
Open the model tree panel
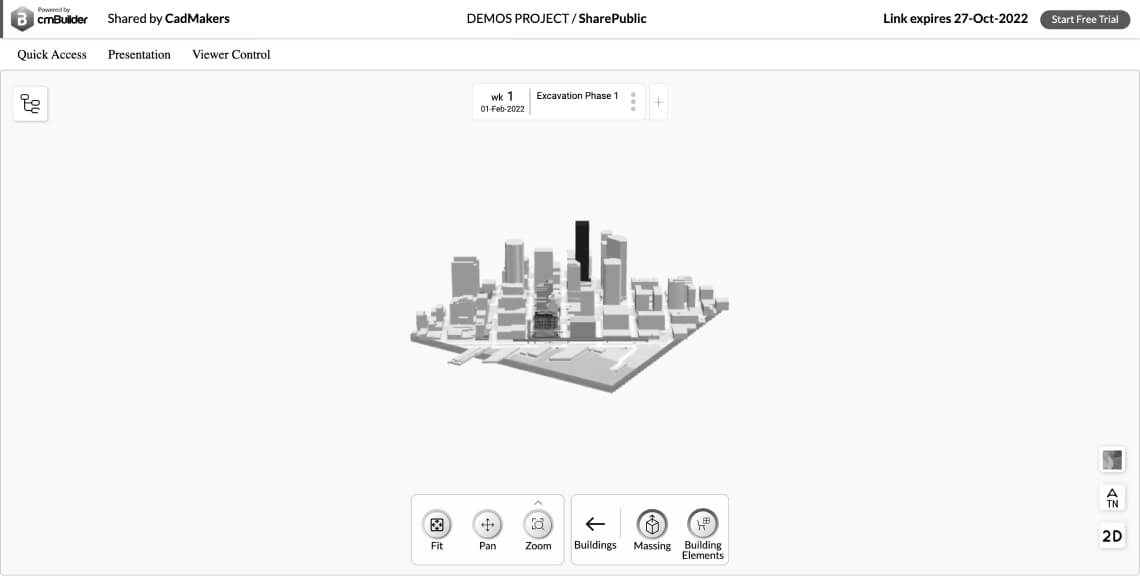[30, 103]
